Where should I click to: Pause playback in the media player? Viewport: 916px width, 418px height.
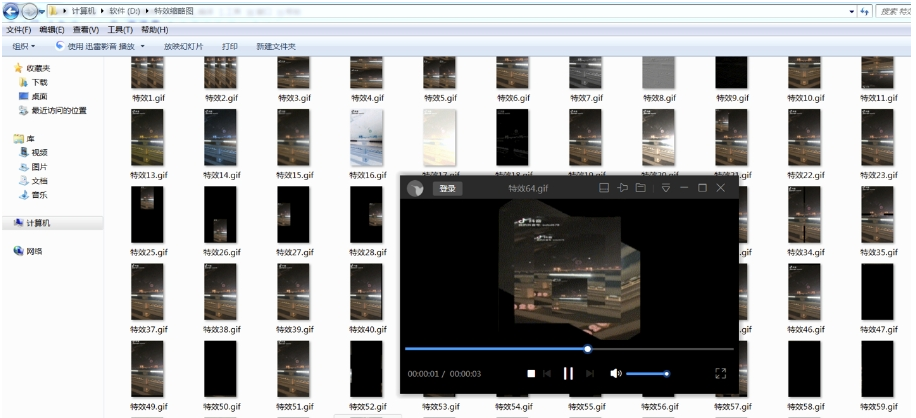coord(568,373)
